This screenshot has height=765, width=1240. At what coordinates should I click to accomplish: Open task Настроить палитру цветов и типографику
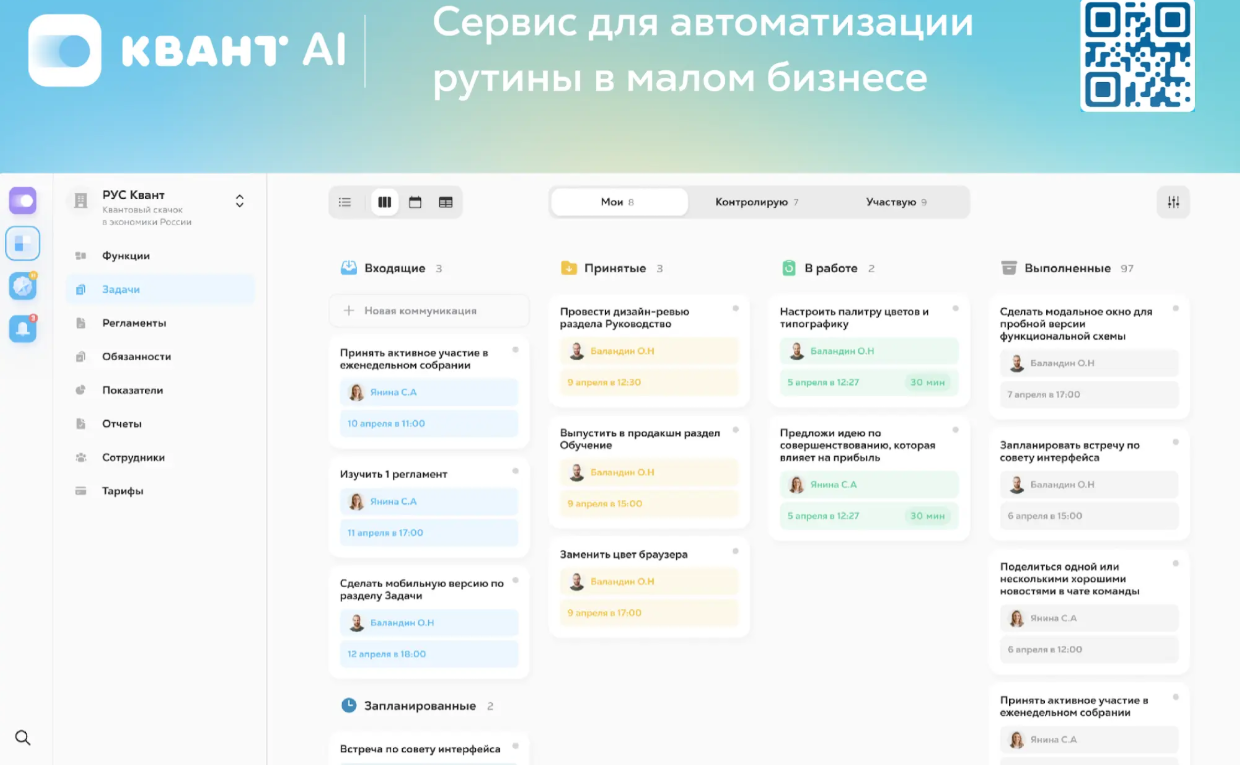pyautogui.click(x=855, y=318)
